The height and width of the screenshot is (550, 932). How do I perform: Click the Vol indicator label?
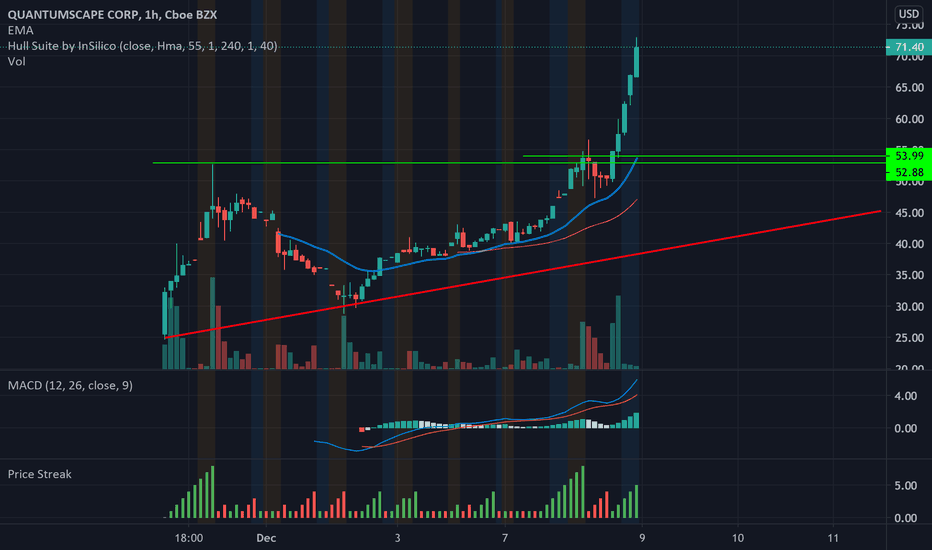tap(17, 61)
